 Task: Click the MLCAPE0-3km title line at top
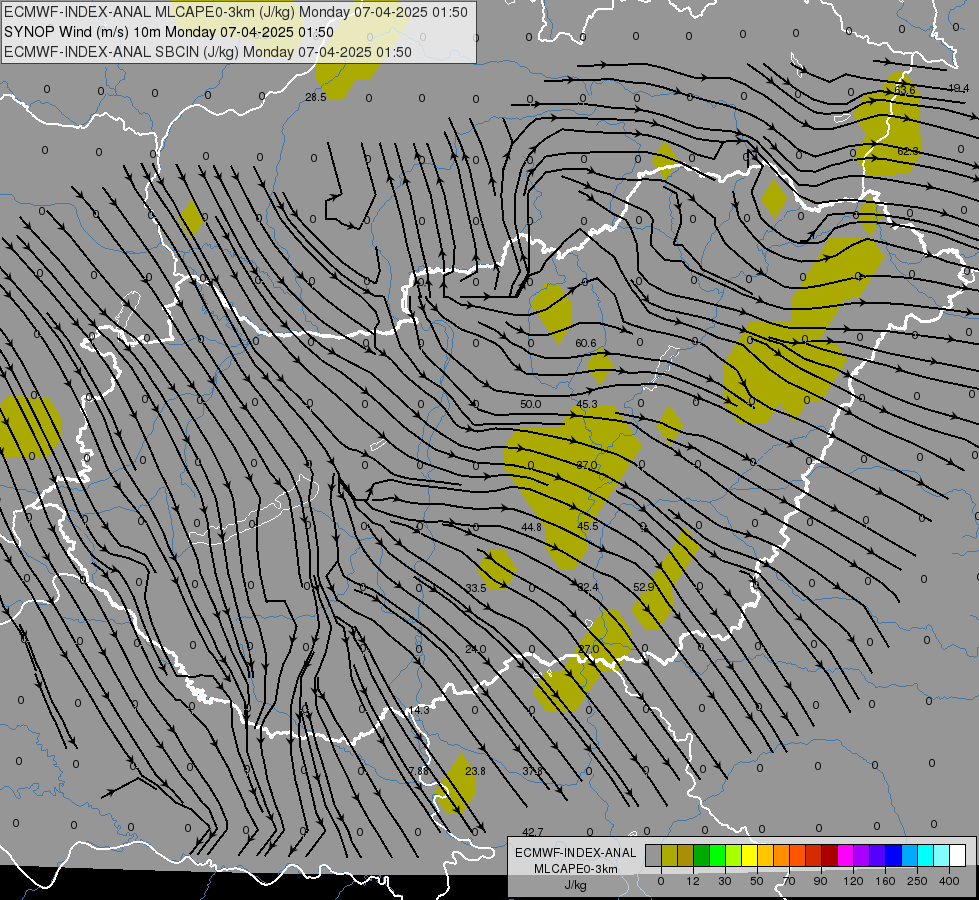coord(235,12)
